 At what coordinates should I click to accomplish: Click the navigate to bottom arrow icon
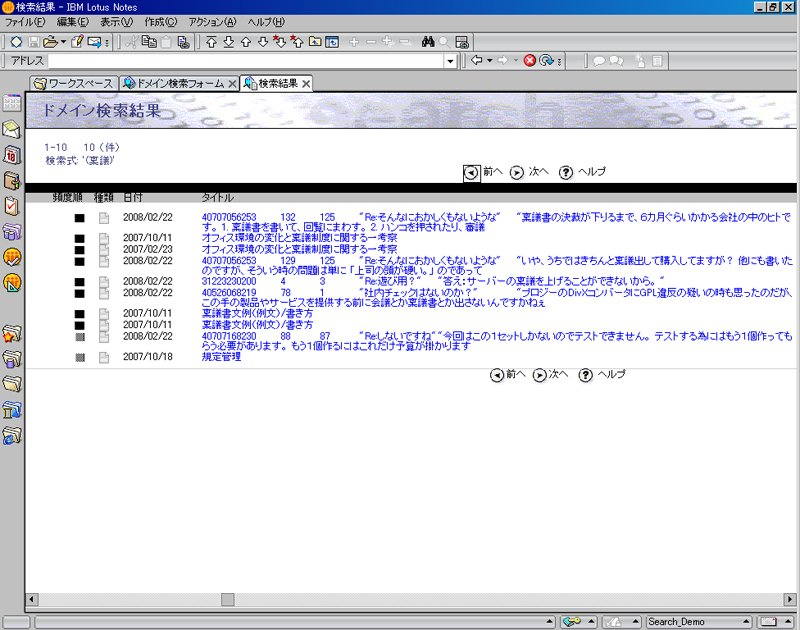229,42
